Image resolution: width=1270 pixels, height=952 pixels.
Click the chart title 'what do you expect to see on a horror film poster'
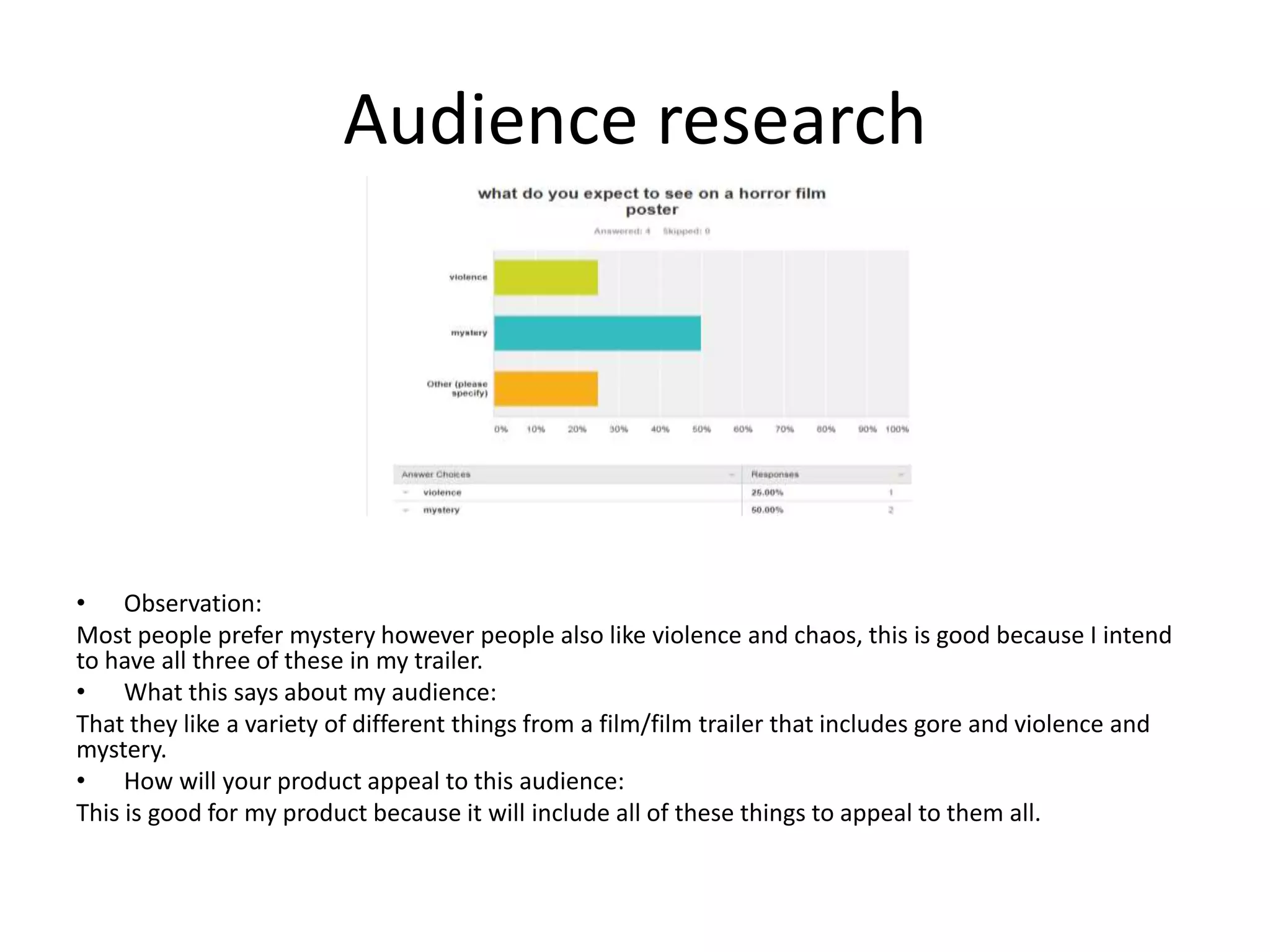pyautogui.click(x=652, y=201)
